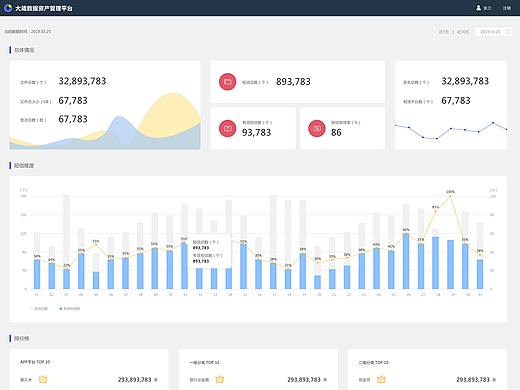This screenshot has width=520, height=390.
Task: Click the first-level category TOP 10 title
Action: (204, 362)
